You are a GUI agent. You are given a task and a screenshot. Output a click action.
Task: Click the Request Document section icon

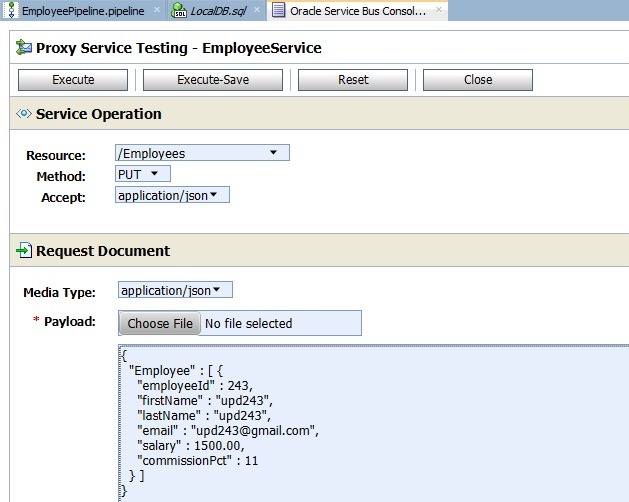[24, 251]
